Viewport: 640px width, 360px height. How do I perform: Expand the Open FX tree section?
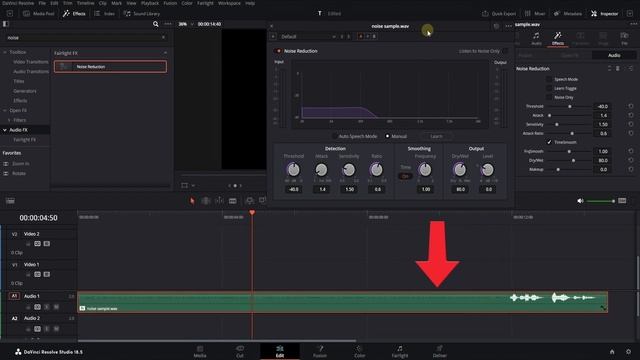click(5, 110)
